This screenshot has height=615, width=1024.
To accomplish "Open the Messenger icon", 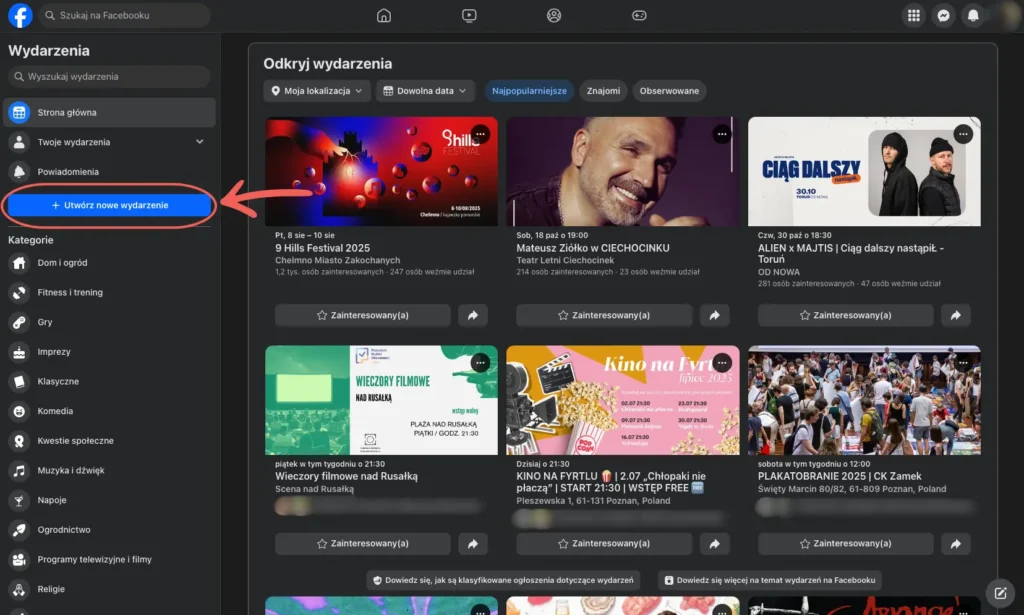I will coord(942,15).
